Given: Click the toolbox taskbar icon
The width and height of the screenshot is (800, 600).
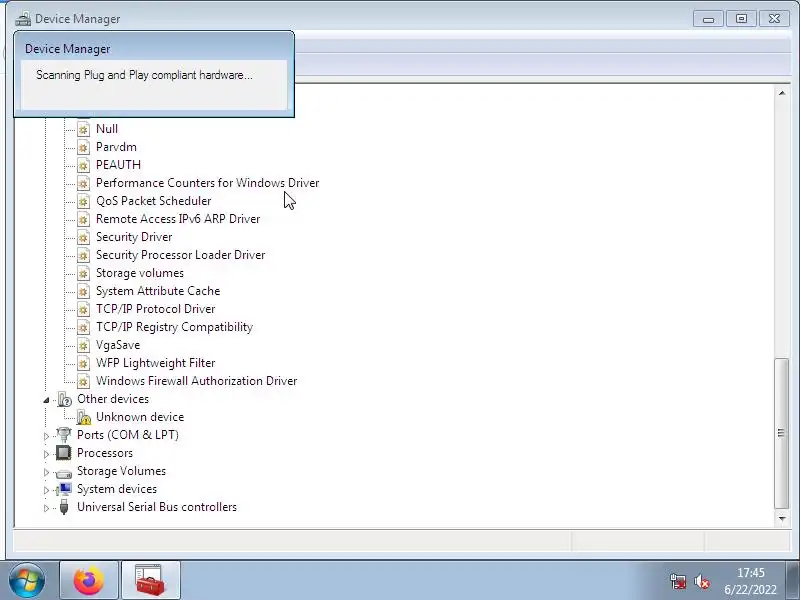Looking at the screenshot, I should 150,581.
